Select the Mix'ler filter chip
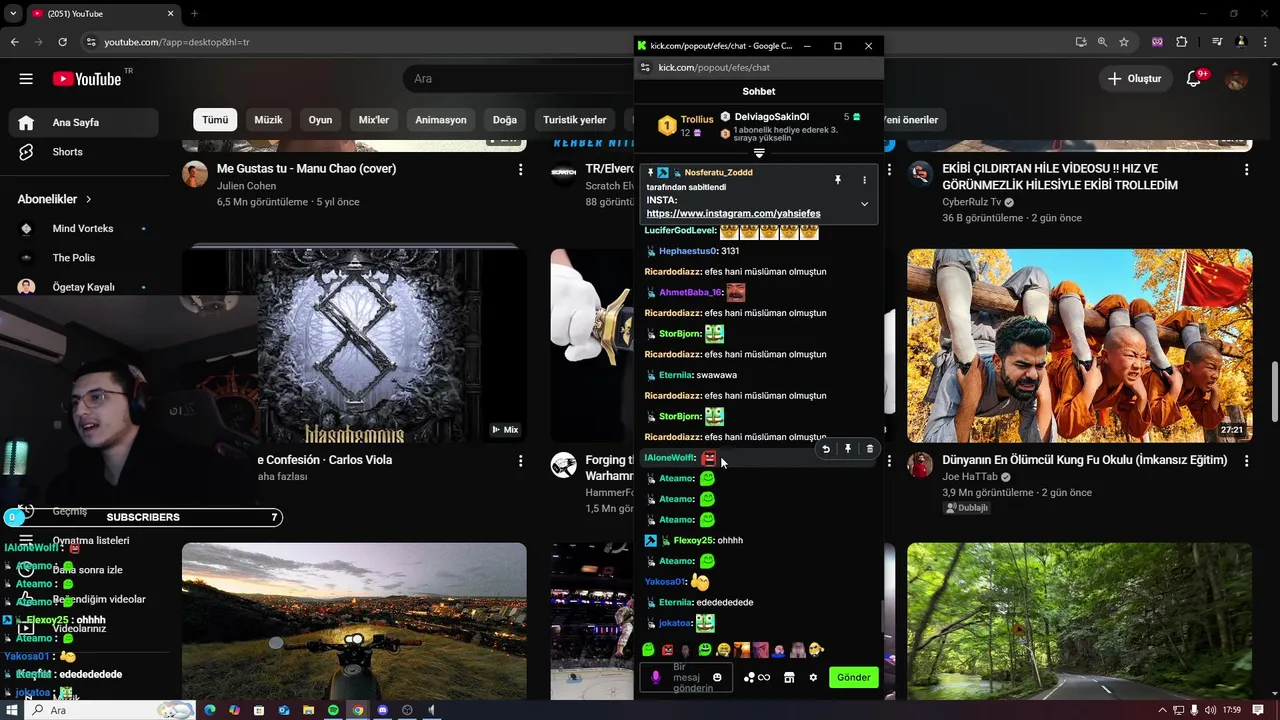The image size is (1280, 720). pyautogui.click(x=374, y=120)
